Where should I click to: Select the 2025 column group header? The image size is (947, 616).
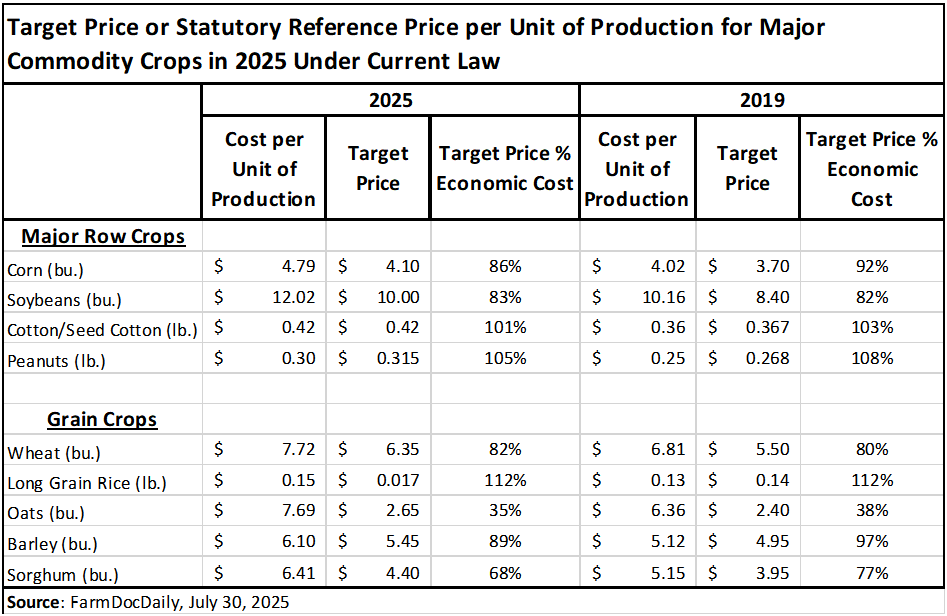(390, 100)
